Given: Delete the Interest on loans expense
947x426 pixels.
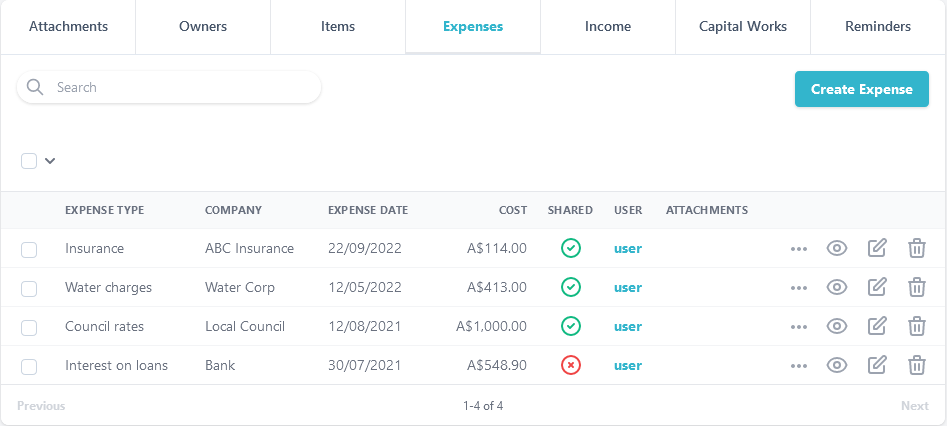Looking at the screenshot, I should point(916,366).
